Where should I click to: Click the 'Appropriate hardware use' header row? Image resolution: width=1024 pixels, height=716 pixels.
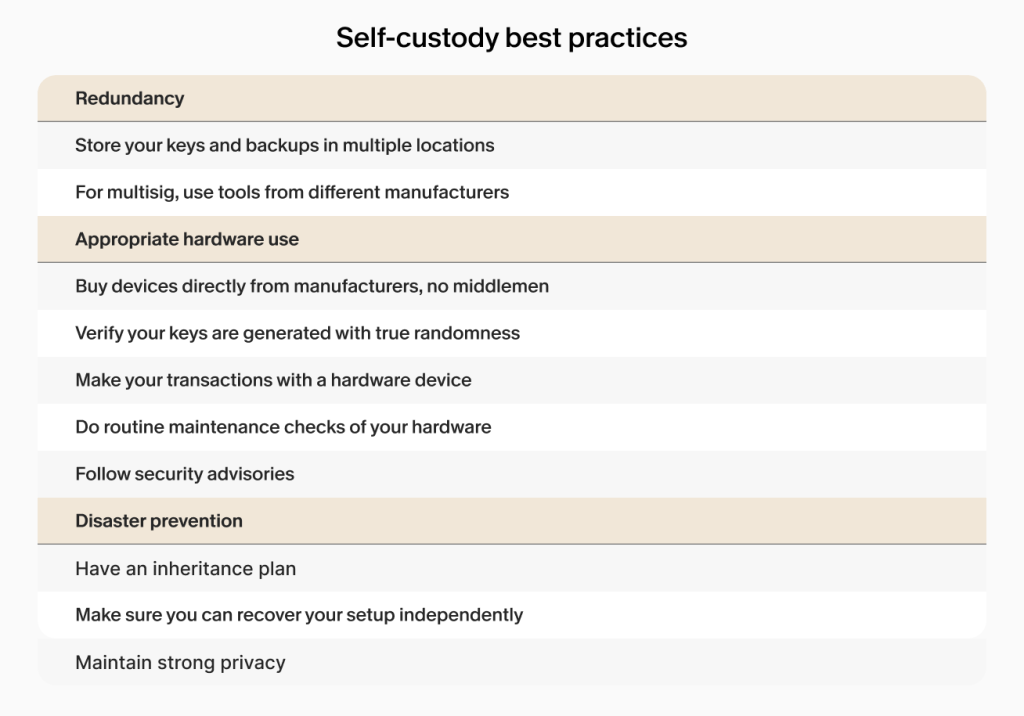coord(511,239)
